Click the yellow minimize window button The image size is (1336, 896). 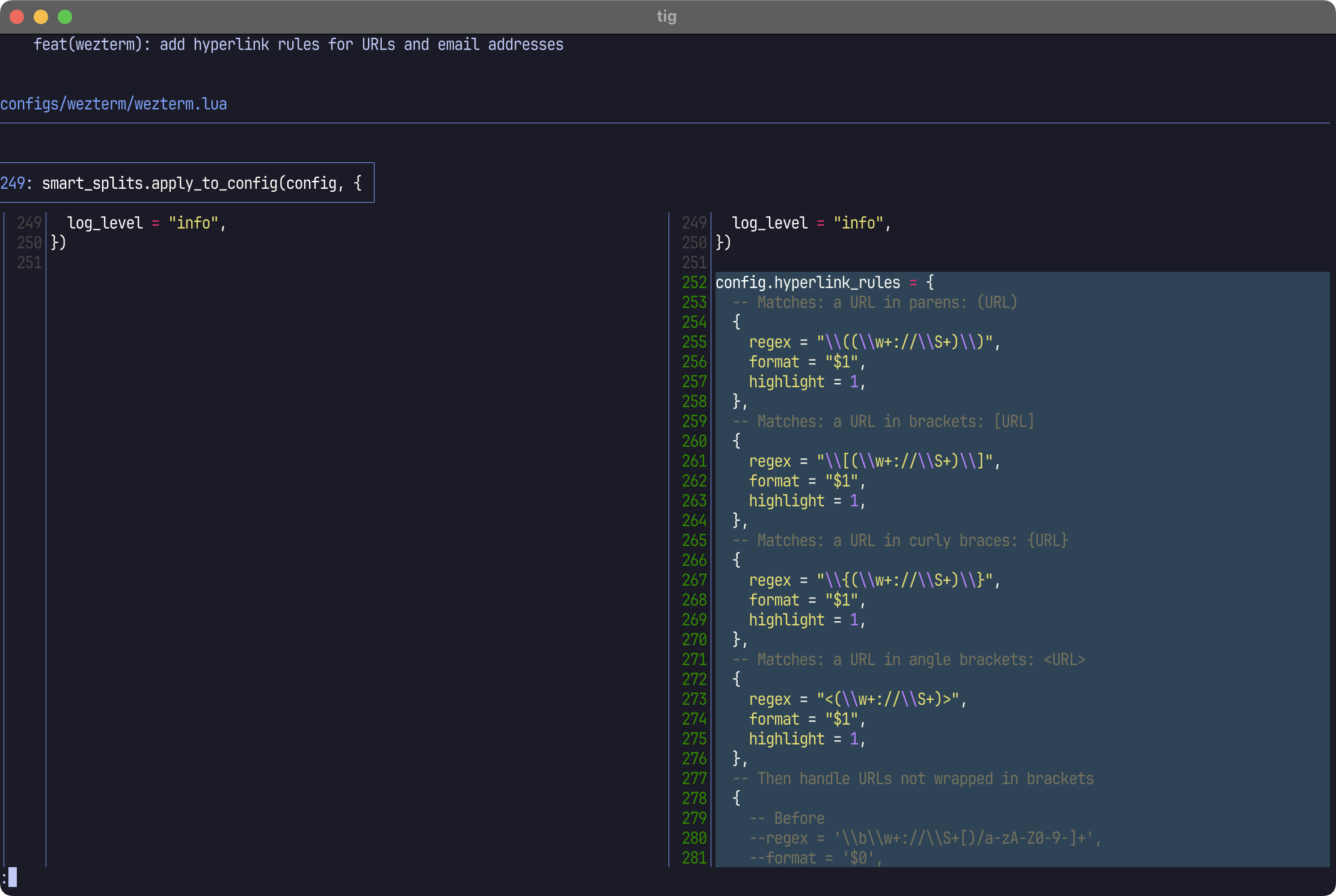coord(41,17)
